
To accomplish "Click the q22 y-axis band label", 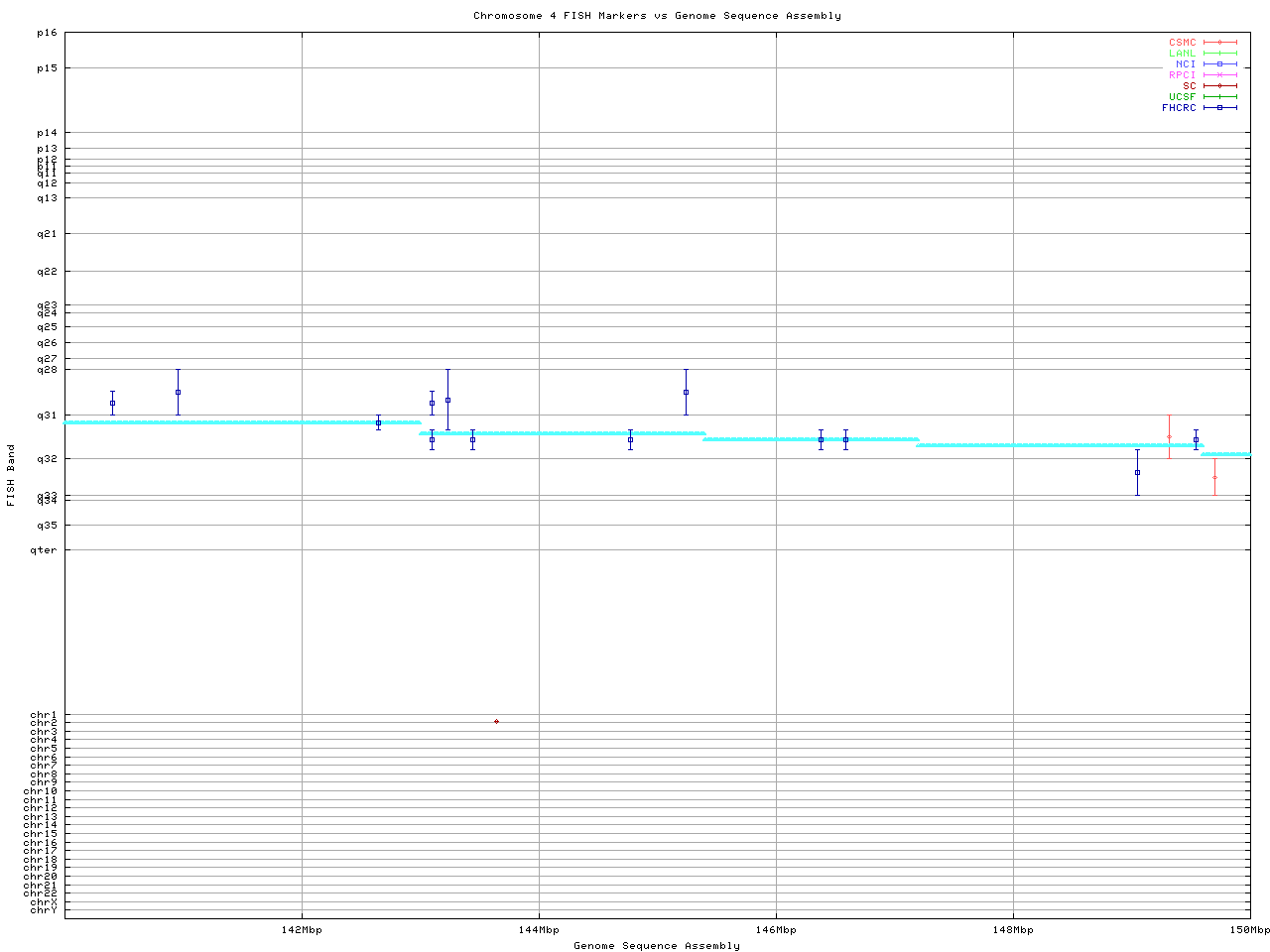I will [47, 272].
